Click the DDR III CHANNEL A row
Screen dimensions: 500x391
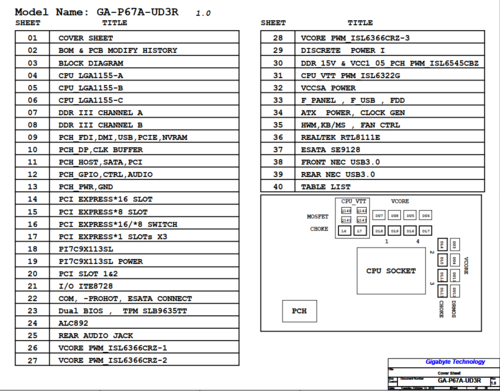127,112
